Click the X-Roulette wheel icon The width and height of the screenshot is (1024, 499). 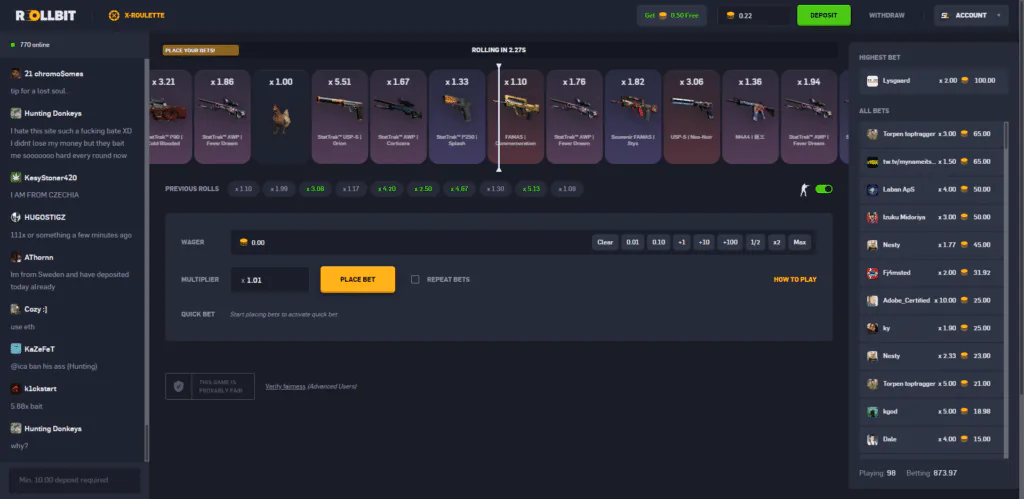click(x=114, y=15)
